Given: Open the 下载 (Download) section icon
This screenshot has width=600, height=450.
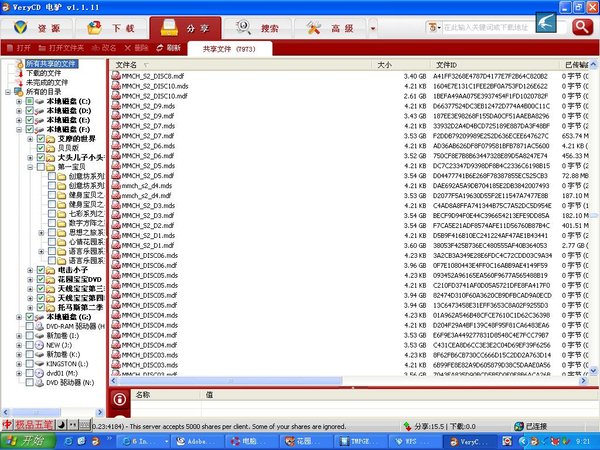Looking at the screenshot, I should pos(95,28).
